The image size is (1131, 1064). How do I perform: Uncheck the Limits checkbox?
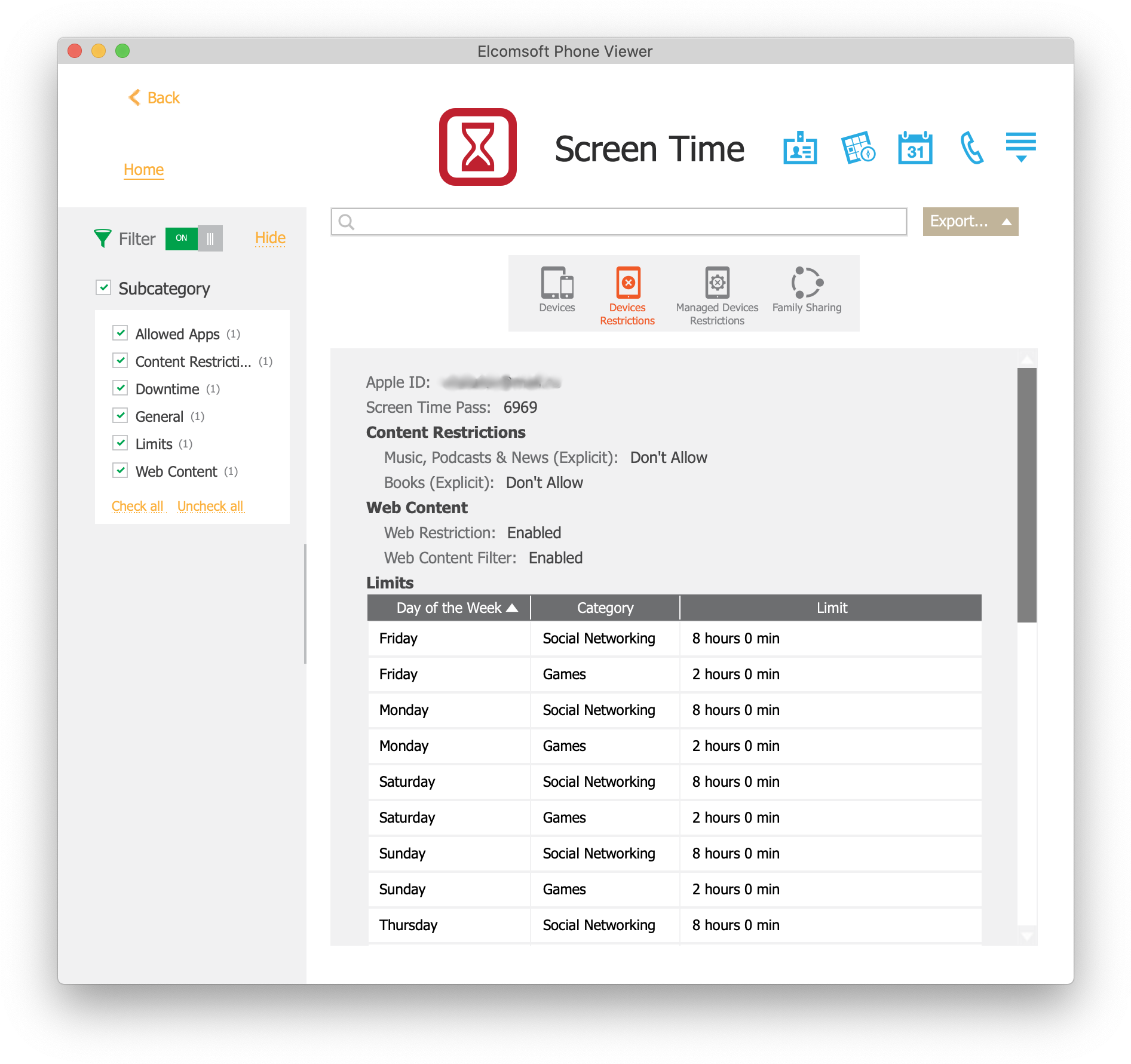120,443
